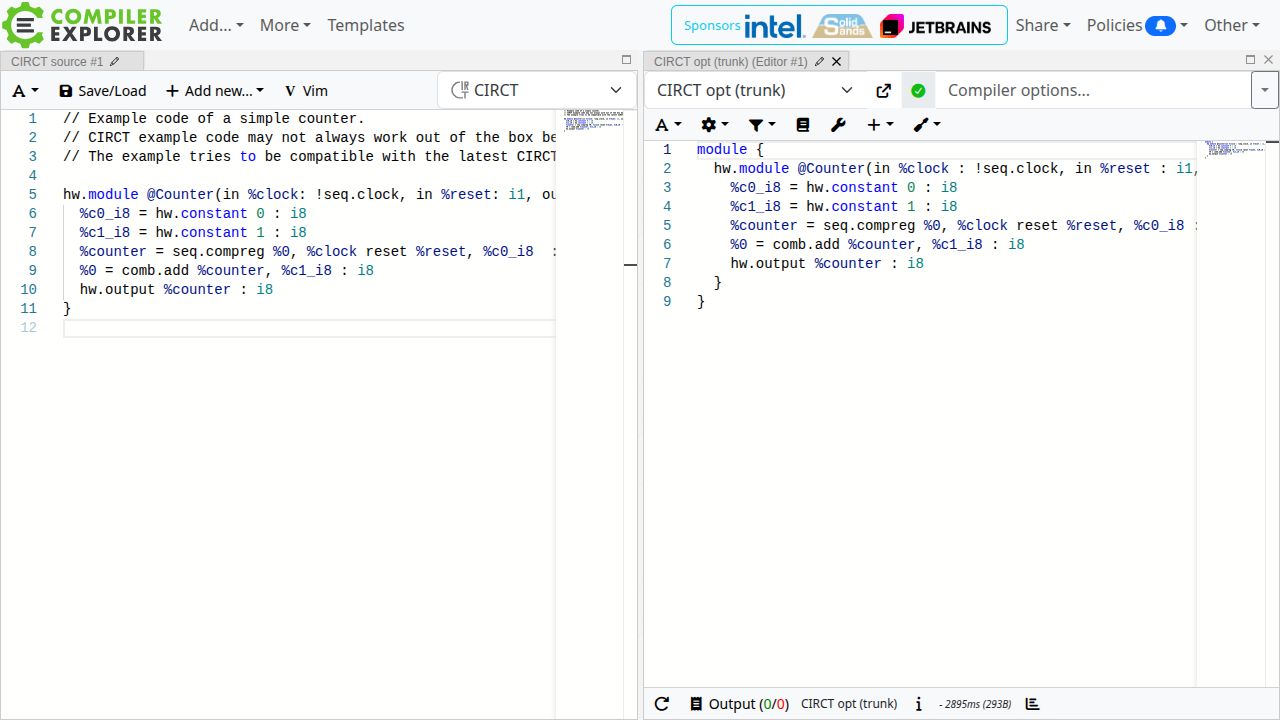Click the JetBrains sponsor logo
This screenshot has width=1280, height=720.
[x=936, y=26]
